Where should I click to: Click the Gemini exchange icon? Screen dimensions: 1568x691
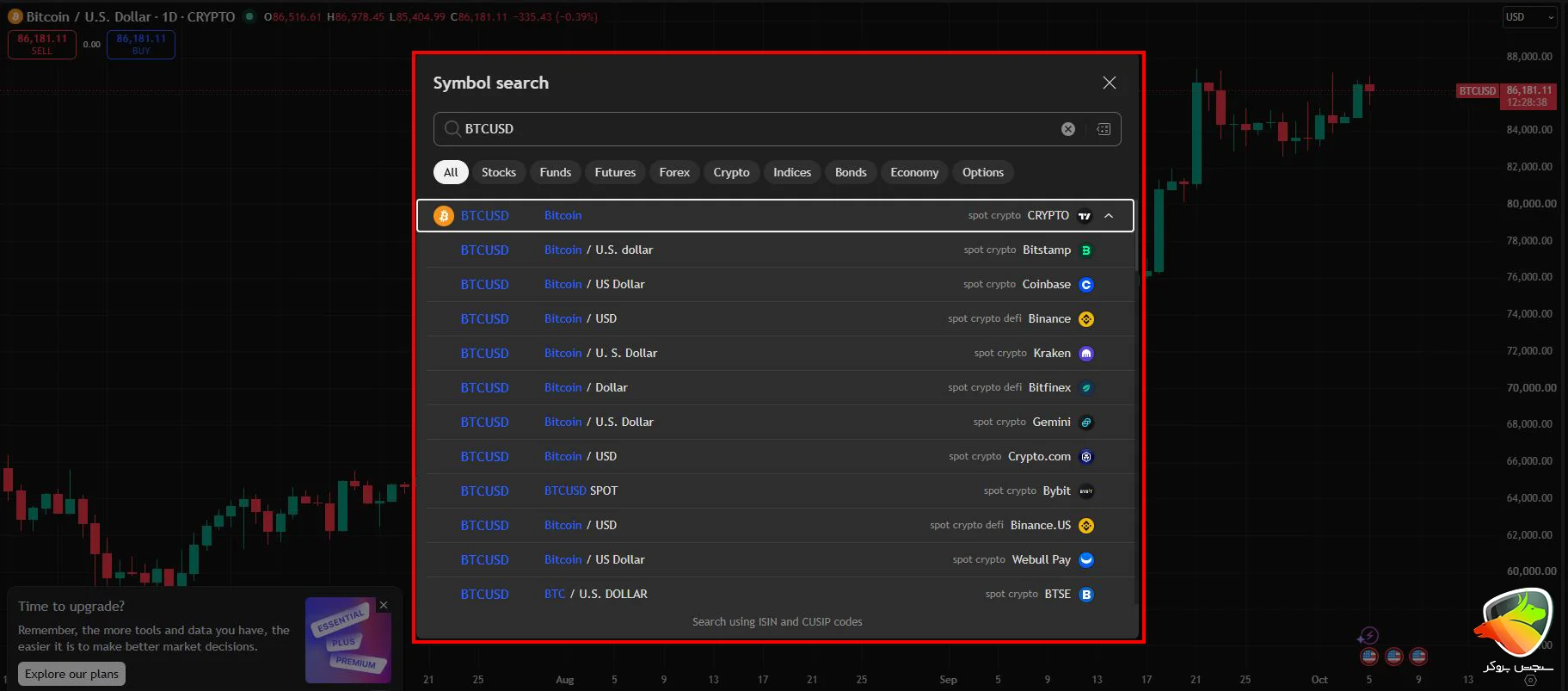(1086, 423)
